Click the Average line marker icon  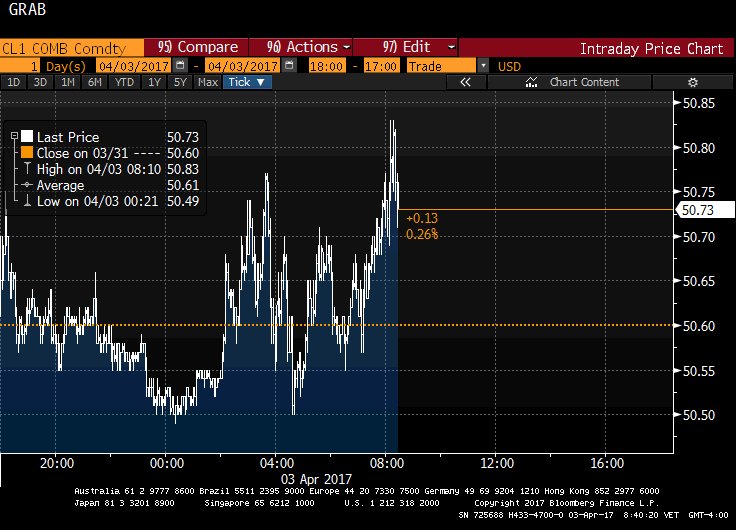27,185
